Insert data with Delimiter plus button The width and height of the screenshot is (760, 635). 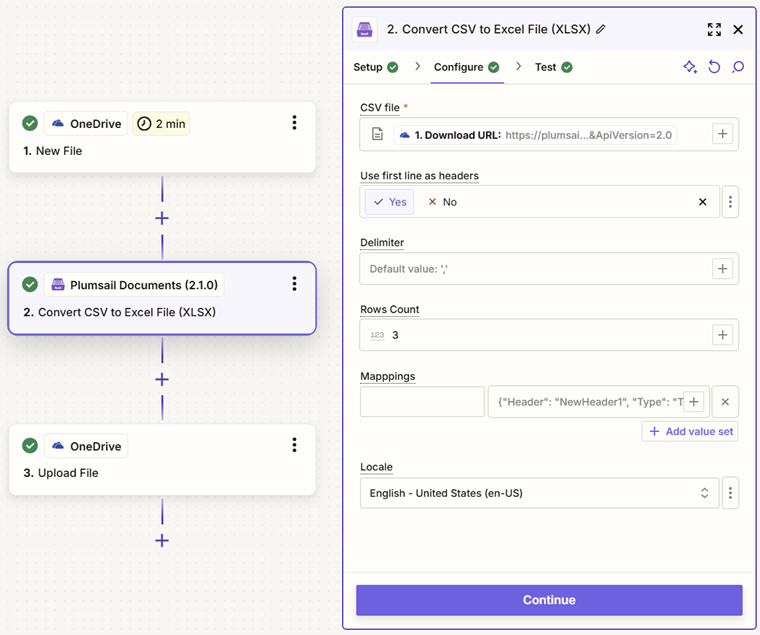tap(722, 269)
